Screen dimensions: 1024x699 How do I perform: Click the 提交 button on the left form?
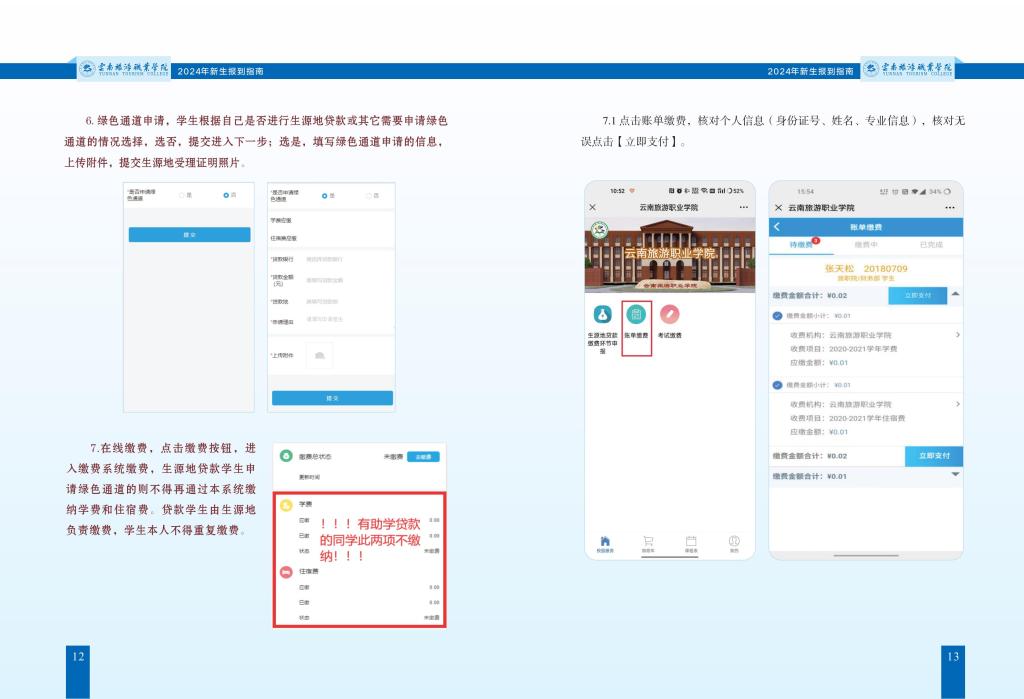189,234
